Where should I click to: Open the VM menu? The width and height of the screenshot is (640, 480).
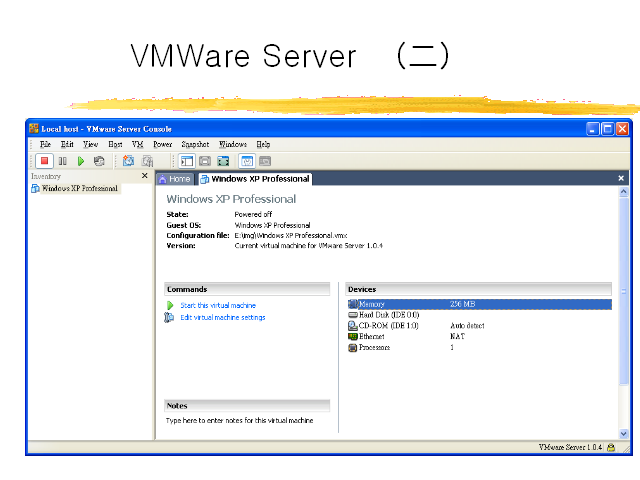click(138, 144)
